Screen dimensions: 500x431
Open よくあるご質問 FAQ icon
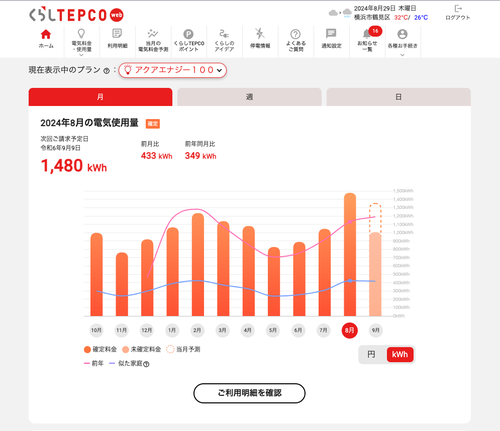(x=295, y=34)
